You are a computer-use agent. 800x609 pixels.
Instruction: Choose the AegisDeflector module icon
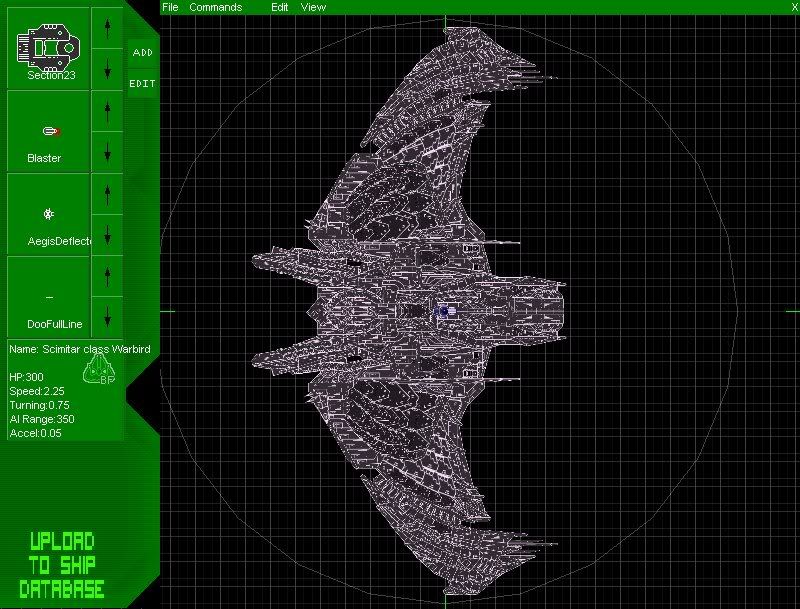pyautogui.click(x=48, y=214)
